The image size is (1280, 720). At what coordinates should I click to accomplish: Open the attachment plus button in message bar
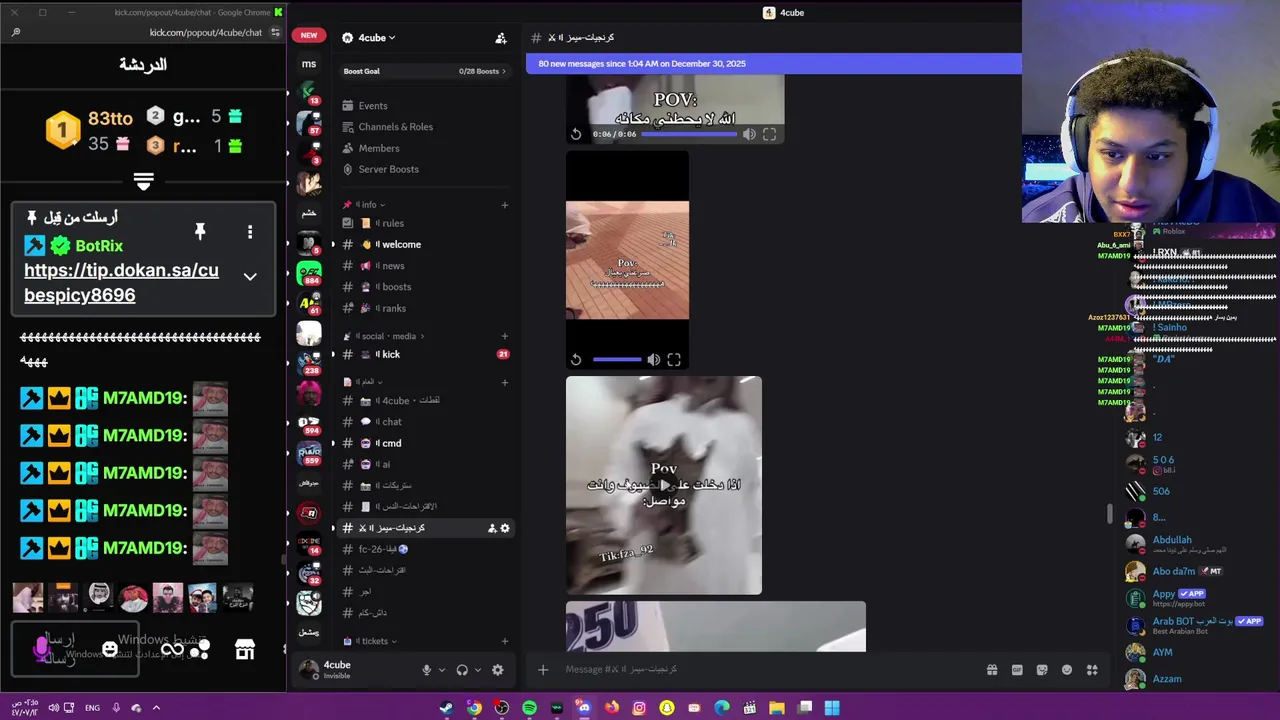543,670
